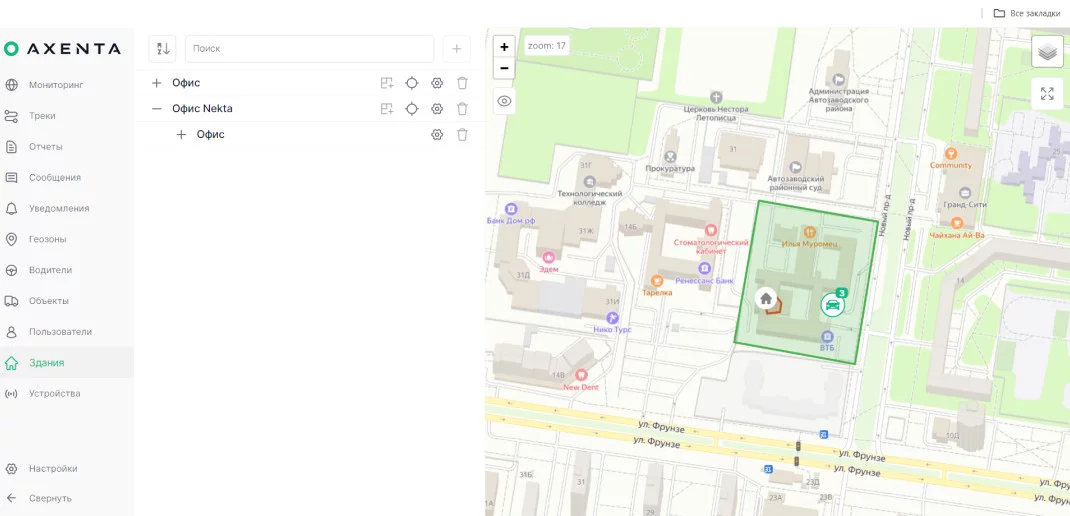This screenshot has height=516, width=1070.
Task: Collapse sidebar with Свернуть
Action: point(50,498)
